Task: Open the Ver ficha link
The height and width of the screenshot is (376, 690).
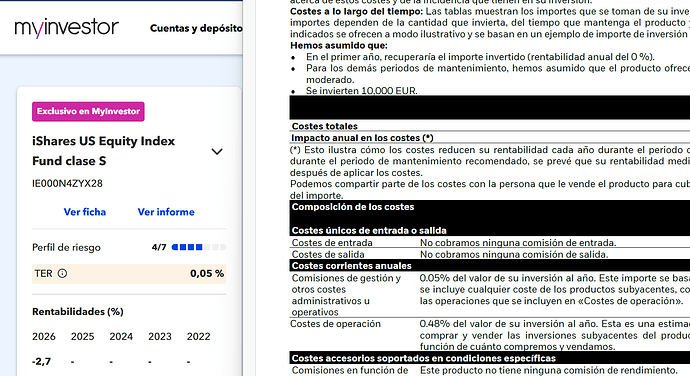Action: [84, 212]
